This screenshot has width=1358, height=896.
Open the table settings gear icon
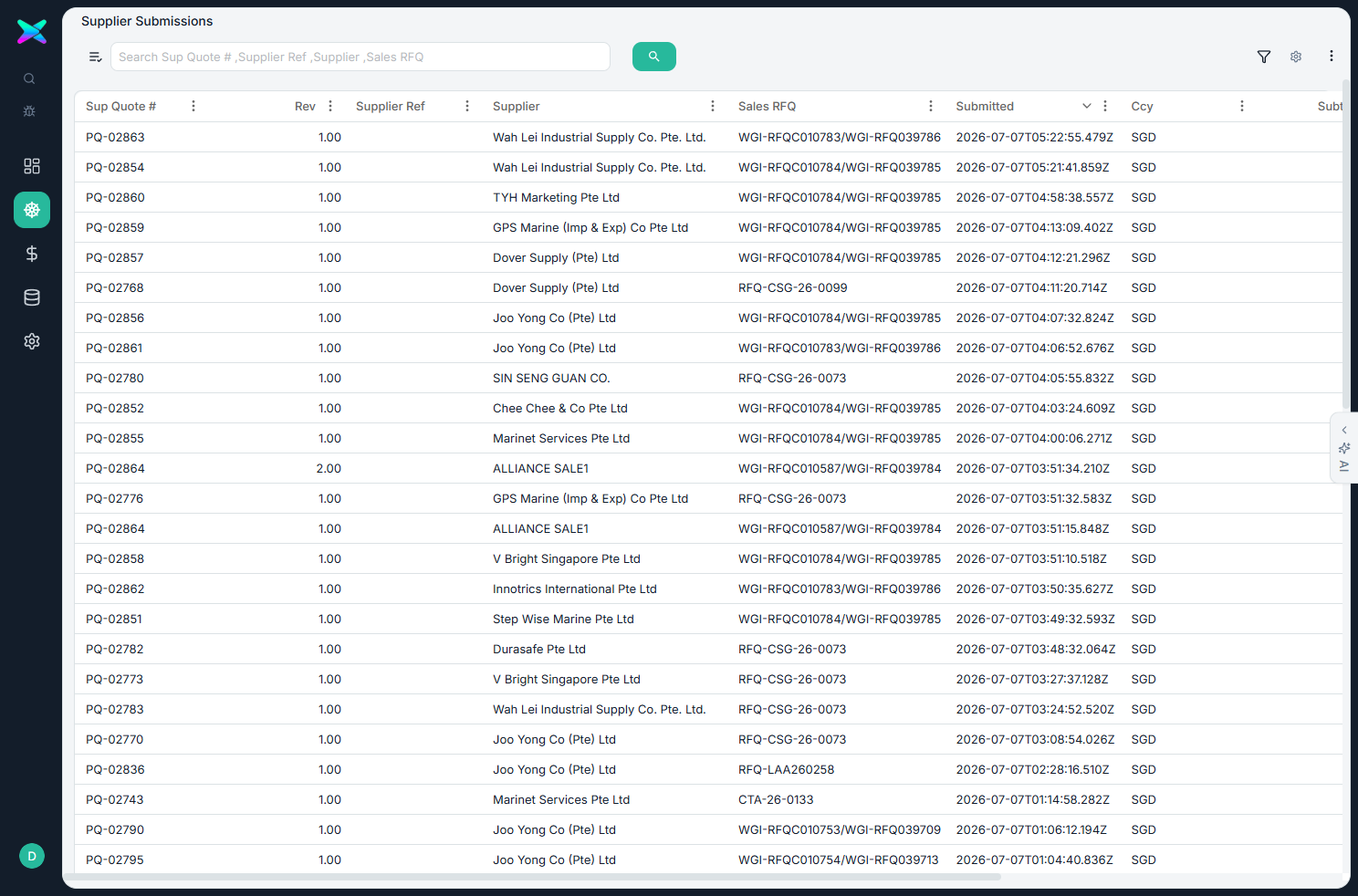pyautogui.click(x=1296, y=57)
